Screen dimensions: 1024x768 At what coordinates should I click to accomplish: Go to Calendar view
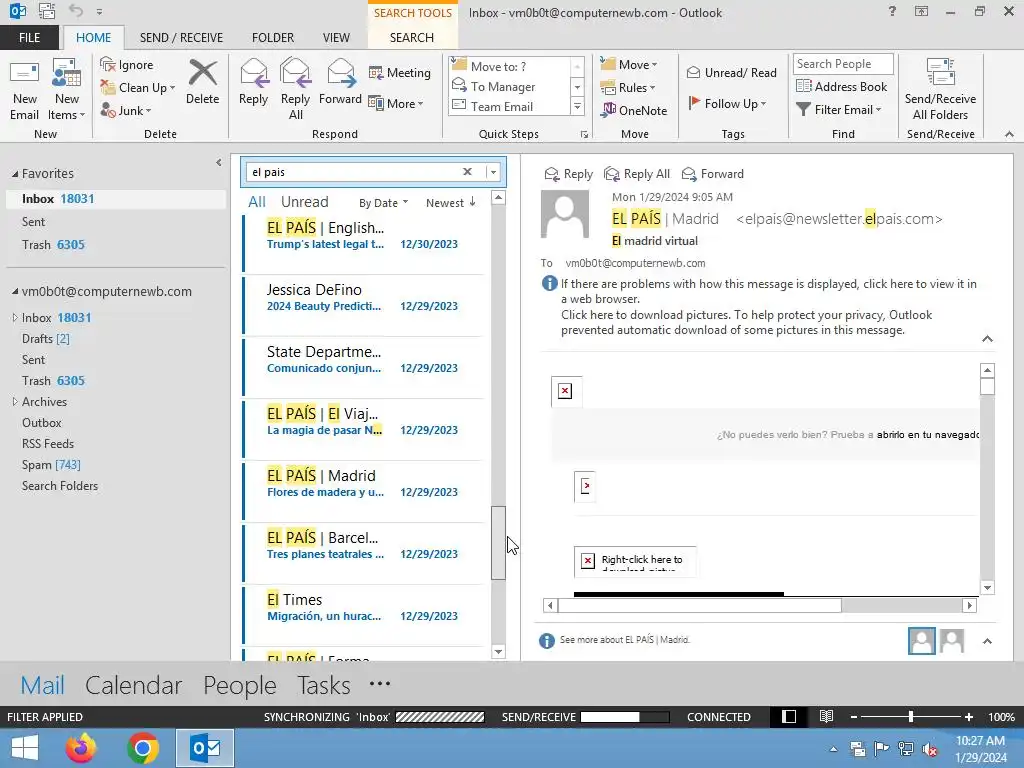133,684
